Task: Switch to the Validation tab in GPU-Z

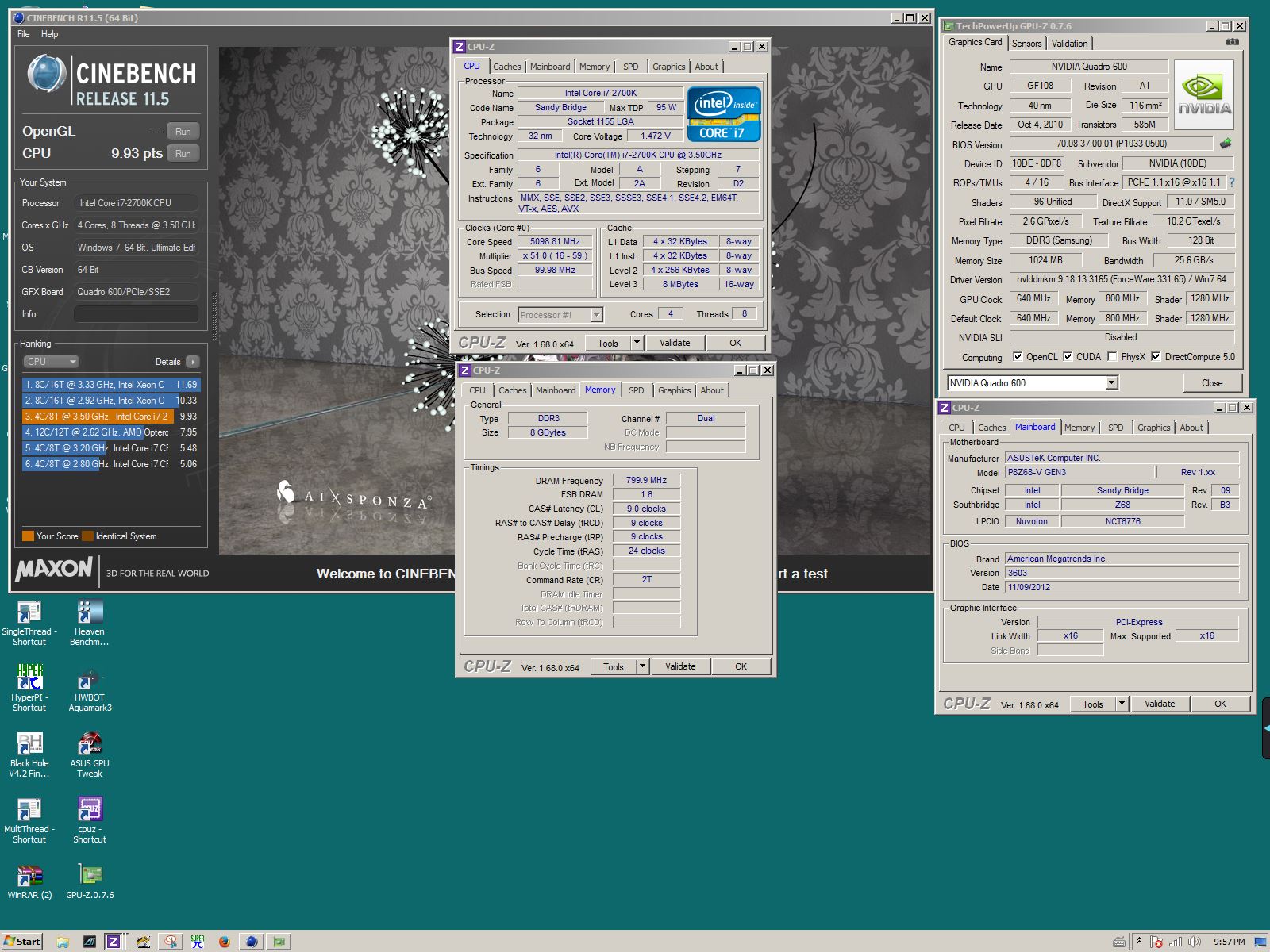Action: 1070,44
